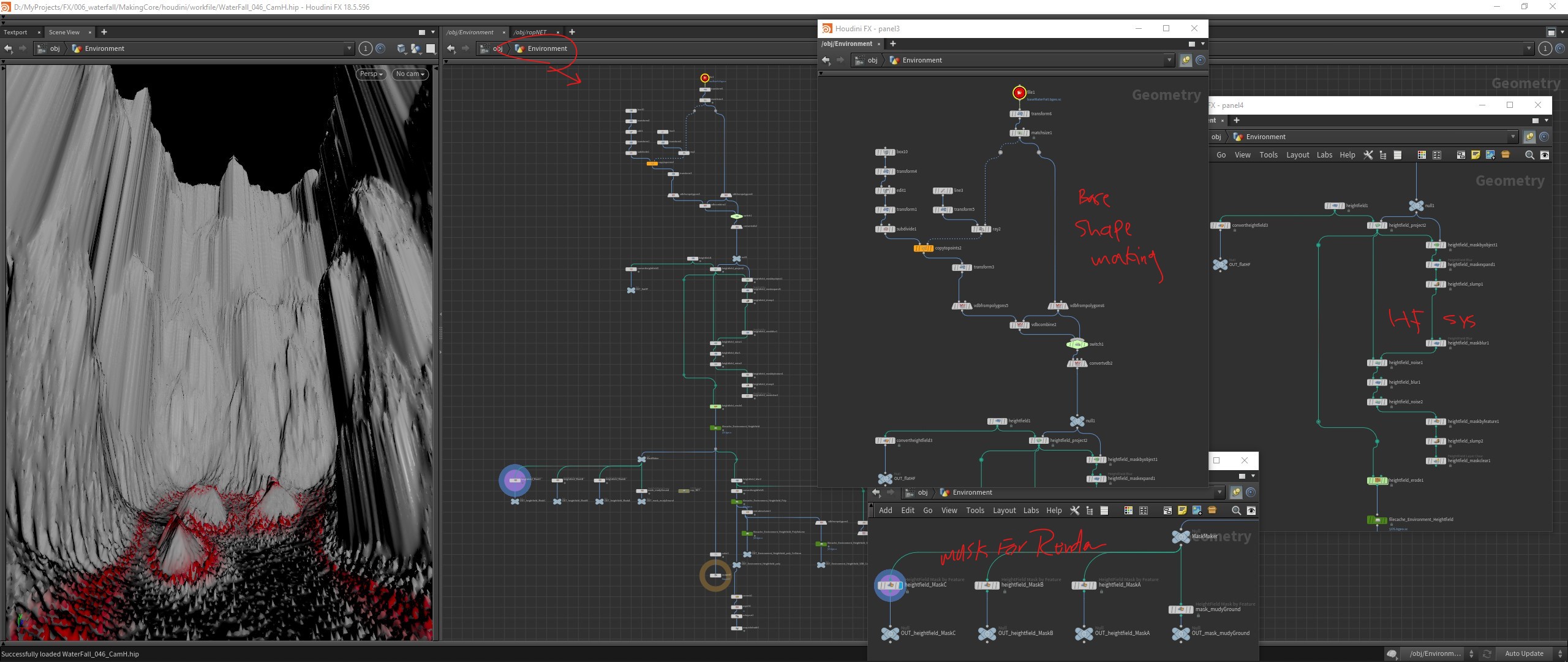This screenshot has height=662, width=1568.
Task: Click the wrench icon in bottom panel toolbar
Action: point(1074,511)
